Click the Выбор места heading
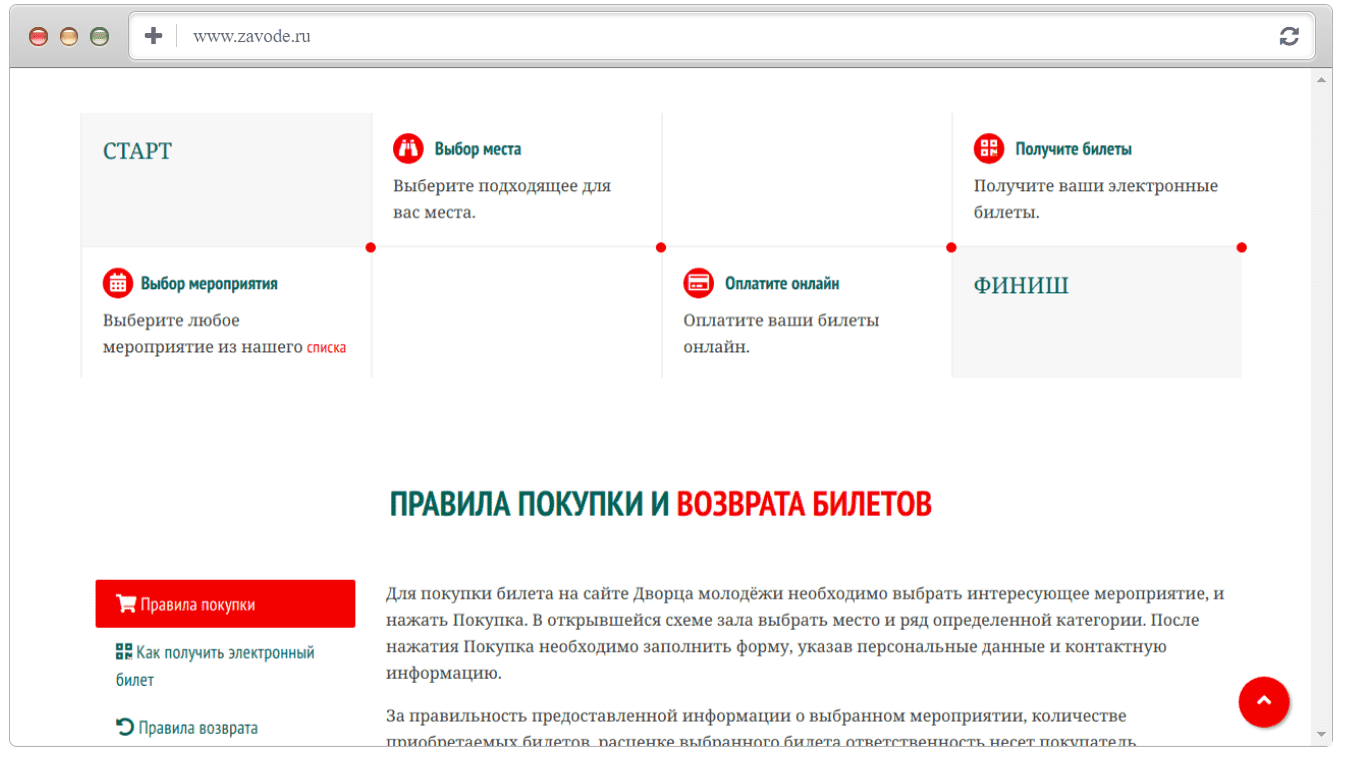 click(478, 149)
